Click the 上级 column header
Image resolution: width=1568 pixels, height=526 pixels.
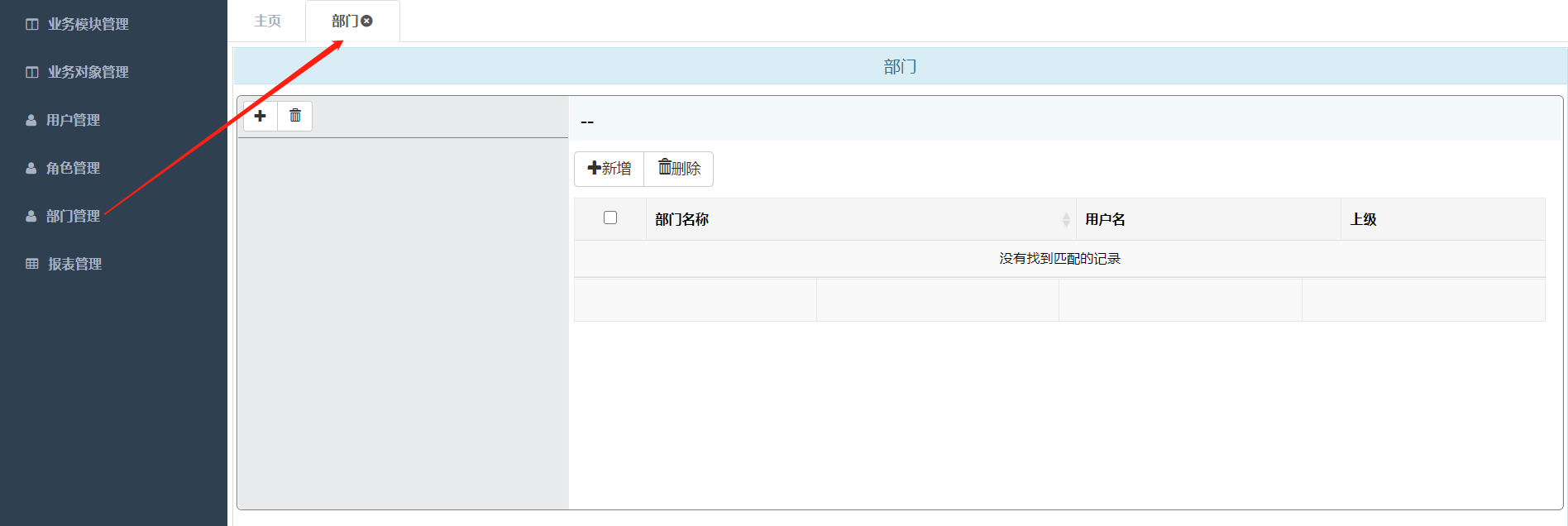tap(1443, 219)
